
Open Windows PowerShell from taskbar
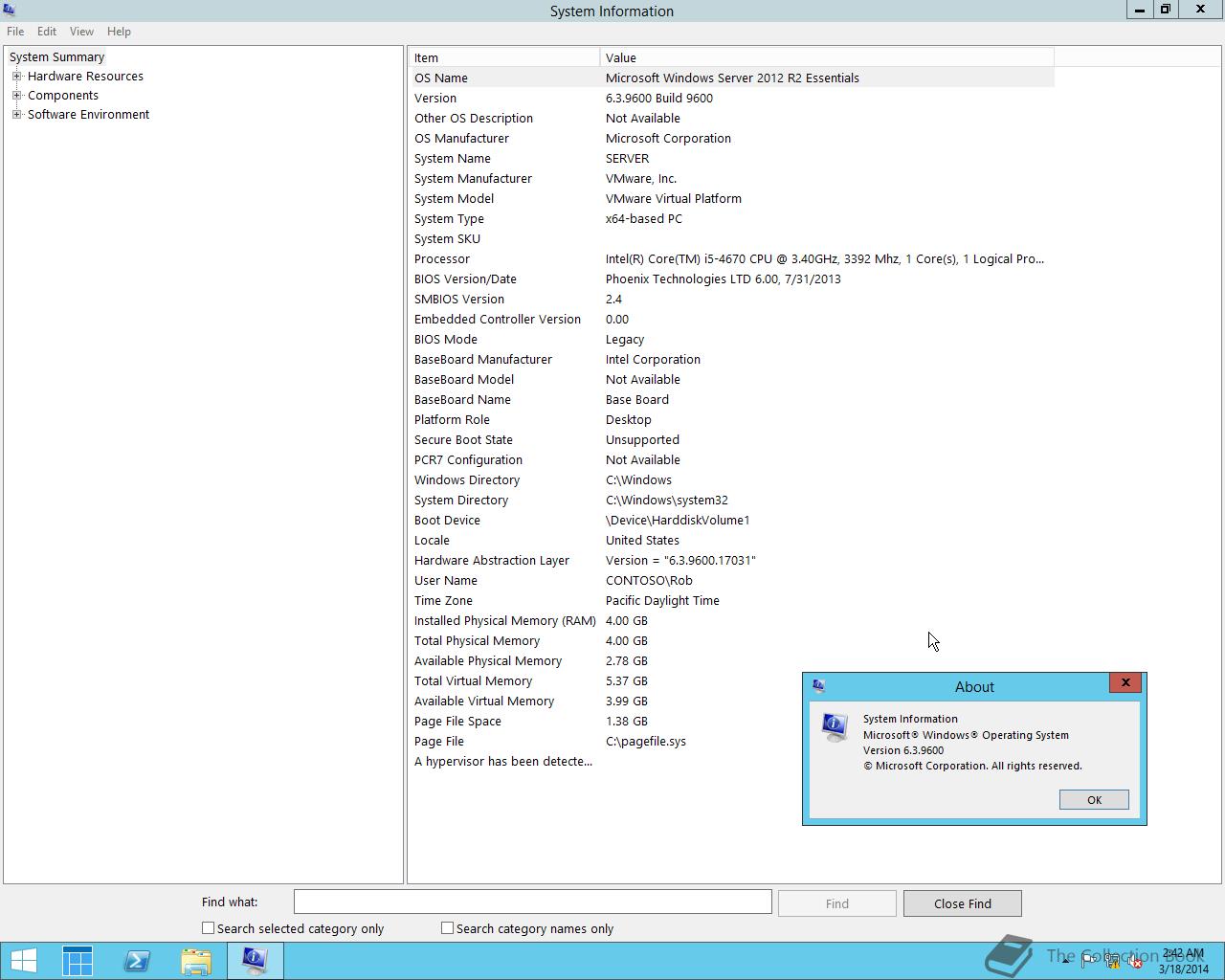(x=137, y=961)
